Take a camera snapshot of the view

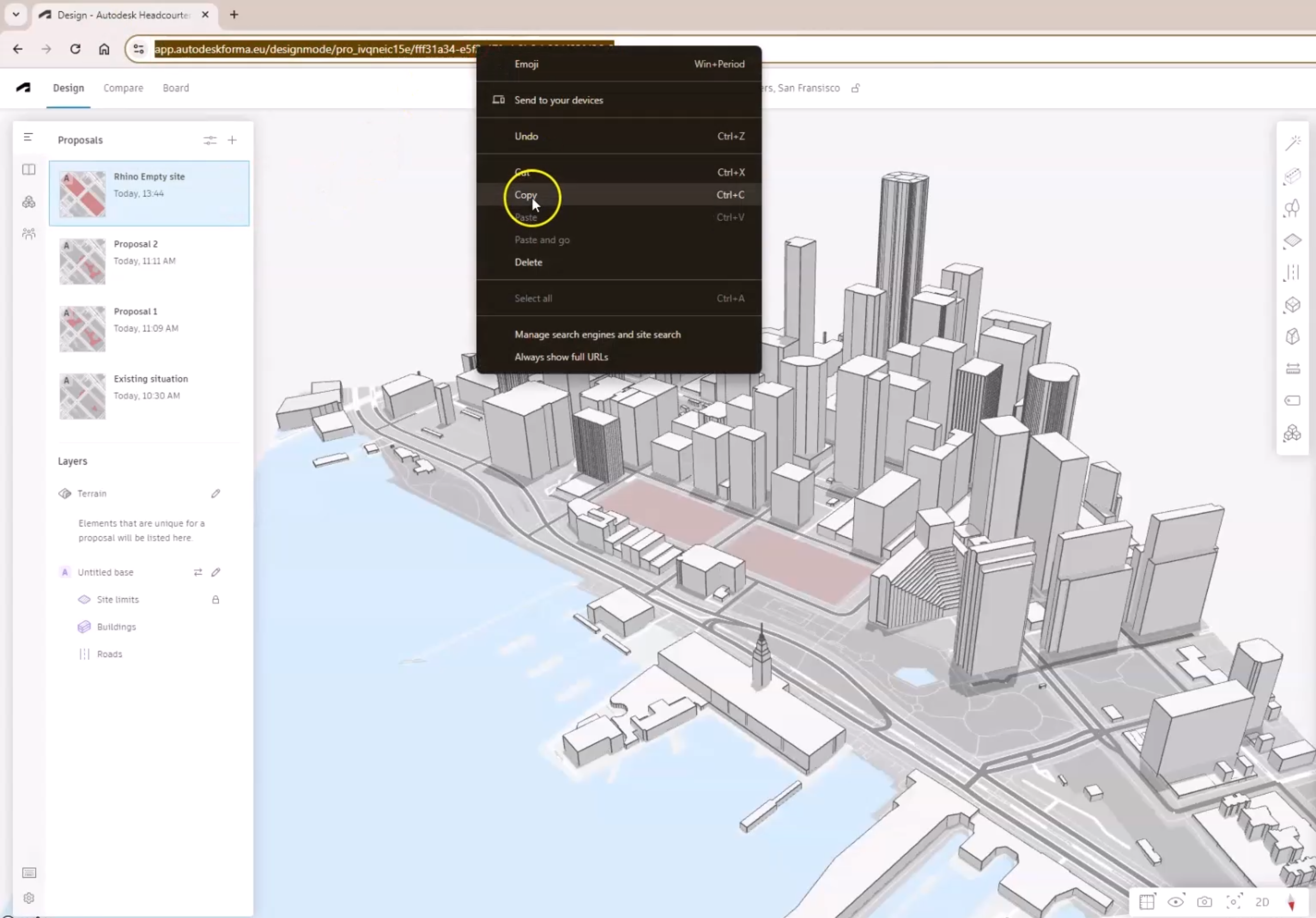[x=1204, y=902]
